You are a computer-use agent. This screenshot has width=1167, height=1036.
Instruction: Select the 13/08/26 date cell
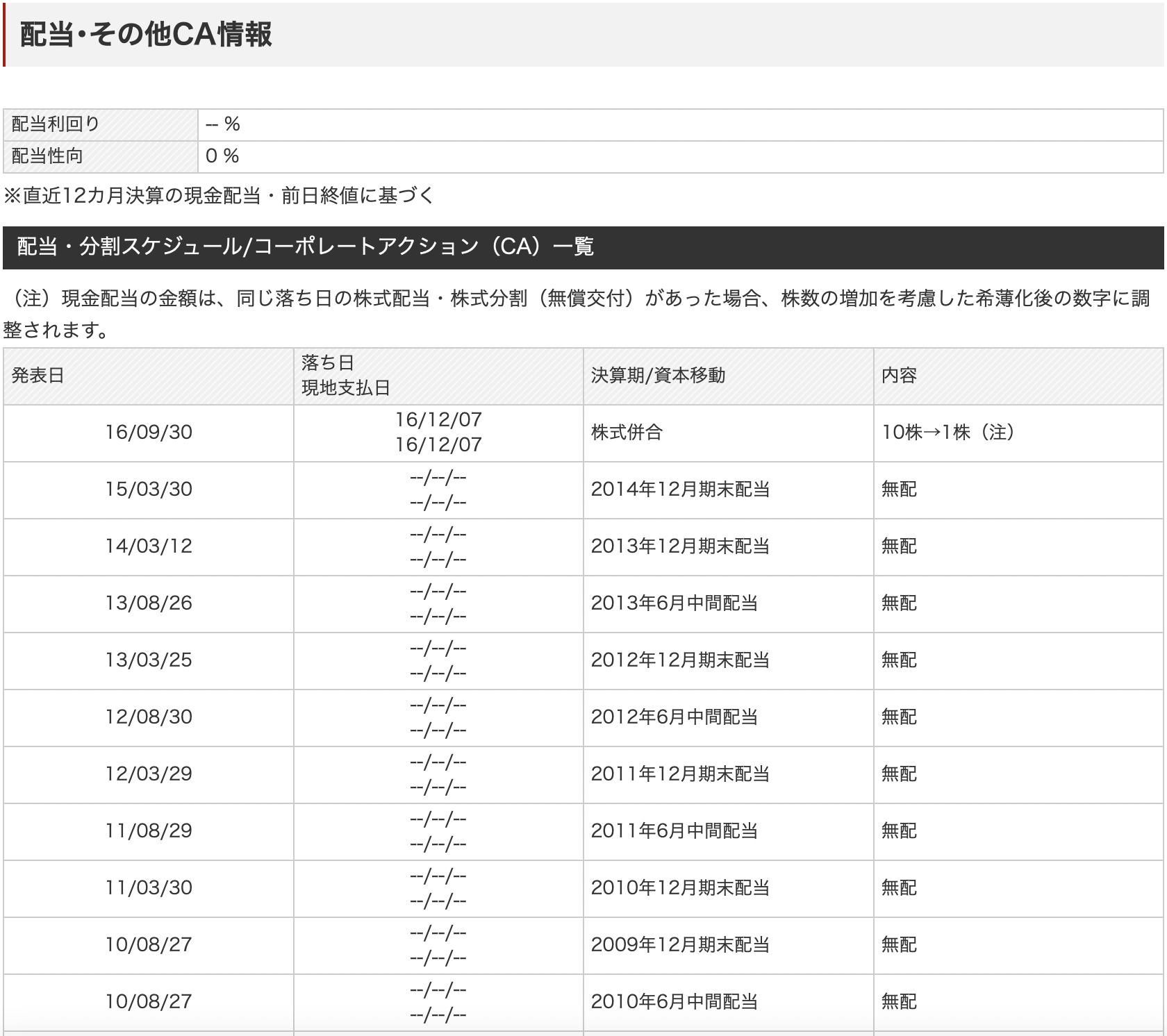point(149,603)
